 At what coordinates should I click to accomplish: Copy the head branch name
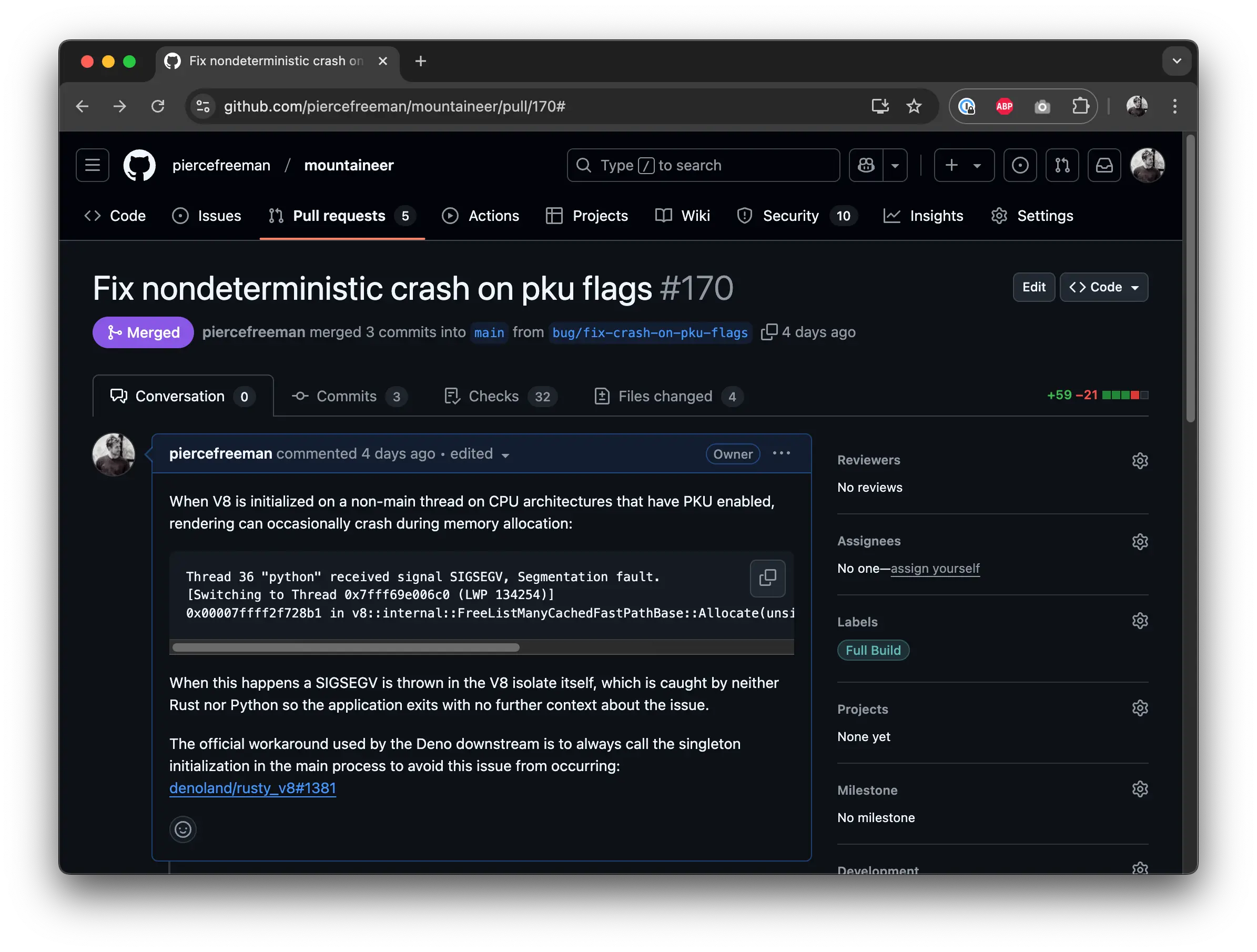coord(768,332)
